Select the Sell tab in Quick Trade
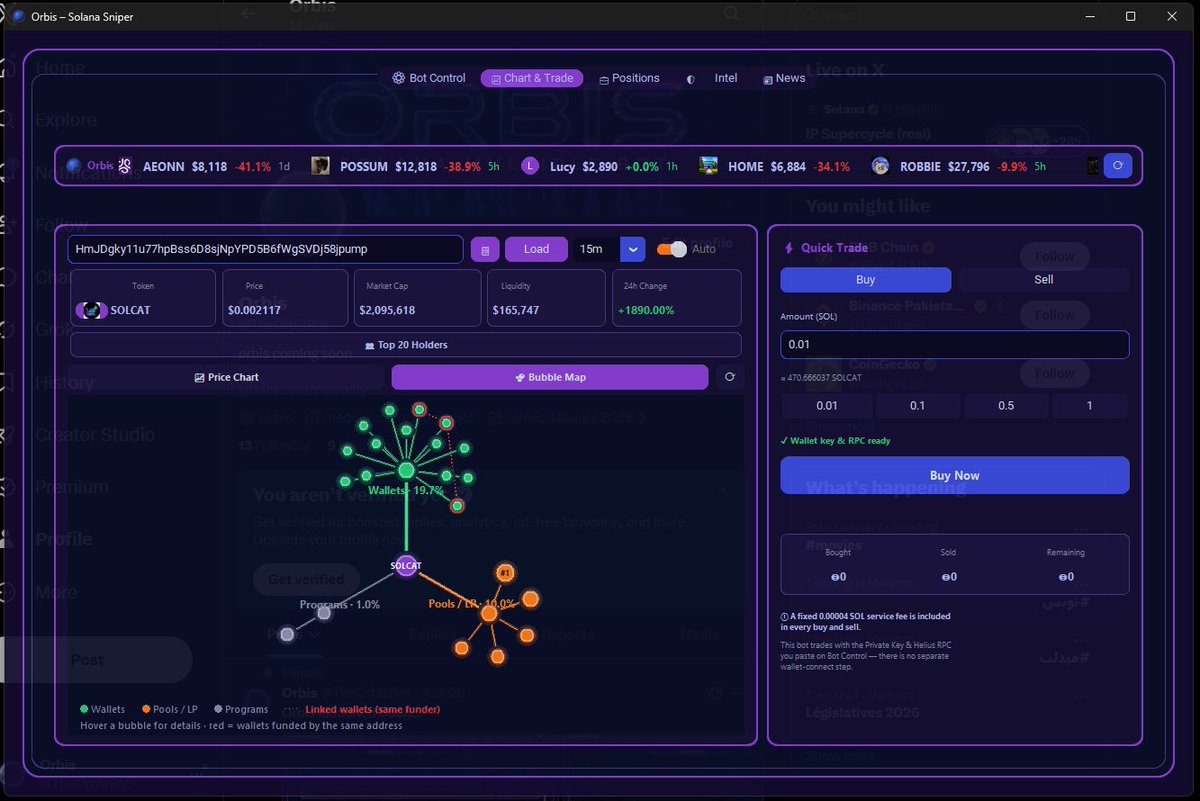This screenshot has height=801, width=1200. pos(1044,279)
